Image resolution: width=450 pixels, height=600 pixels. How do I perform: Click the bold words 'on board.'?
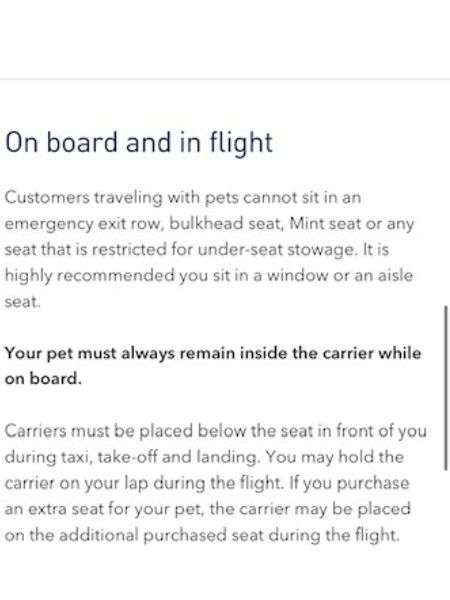43,379
